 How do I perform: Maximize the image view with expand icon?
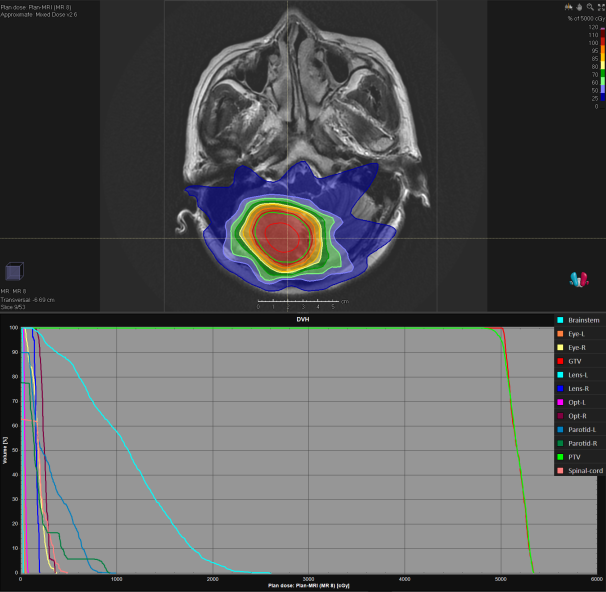click(598, 6)
